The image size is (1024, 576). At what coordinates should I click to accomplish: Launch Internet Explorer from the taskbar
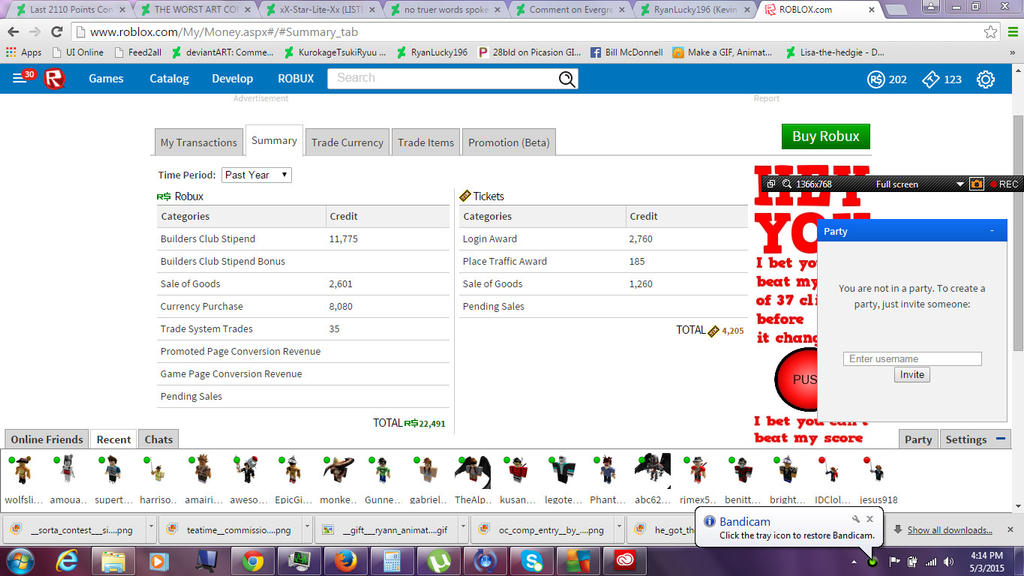(x=67, y=561)
